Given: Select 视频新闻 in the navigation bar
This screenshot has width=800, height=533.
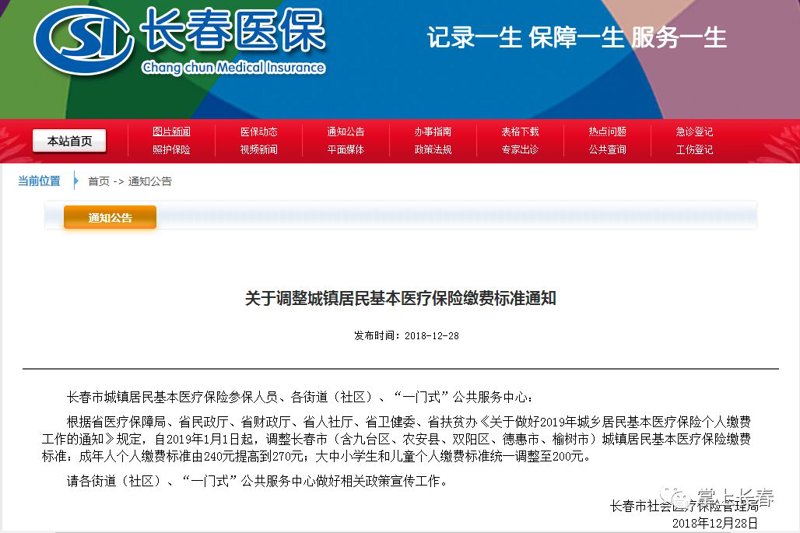Looking at the screenshot, I should tap(259, 149).
